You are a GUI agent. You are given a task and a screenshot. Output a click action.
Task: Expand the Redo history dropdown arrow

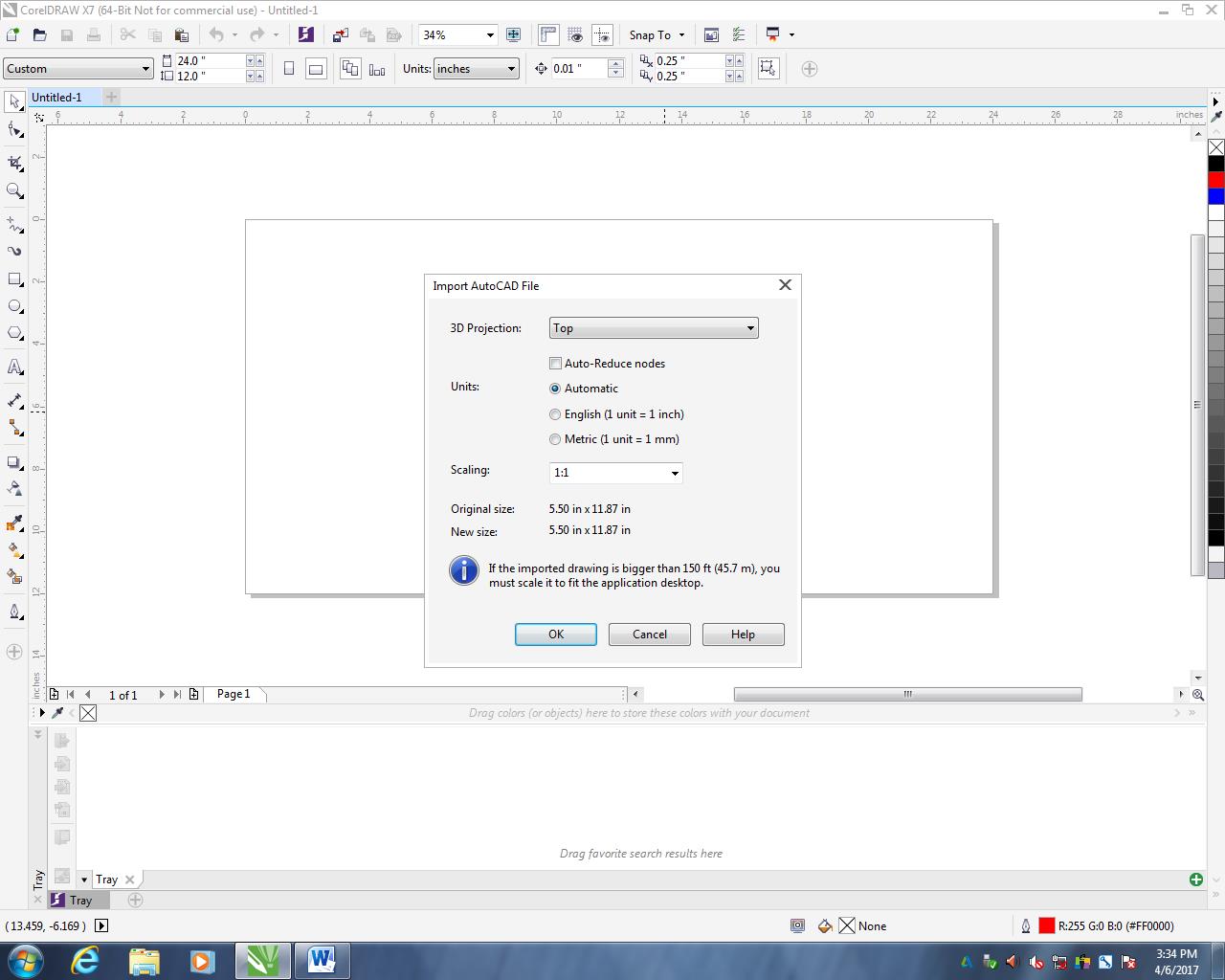276,35
